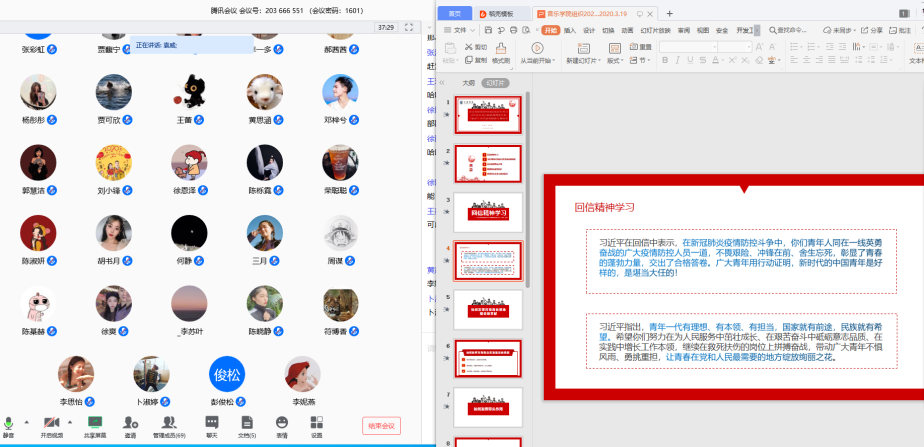The width and height of the screenshot is (924, 447).
Task: Click the 文档 documents icon
Action: coord(246,424)
